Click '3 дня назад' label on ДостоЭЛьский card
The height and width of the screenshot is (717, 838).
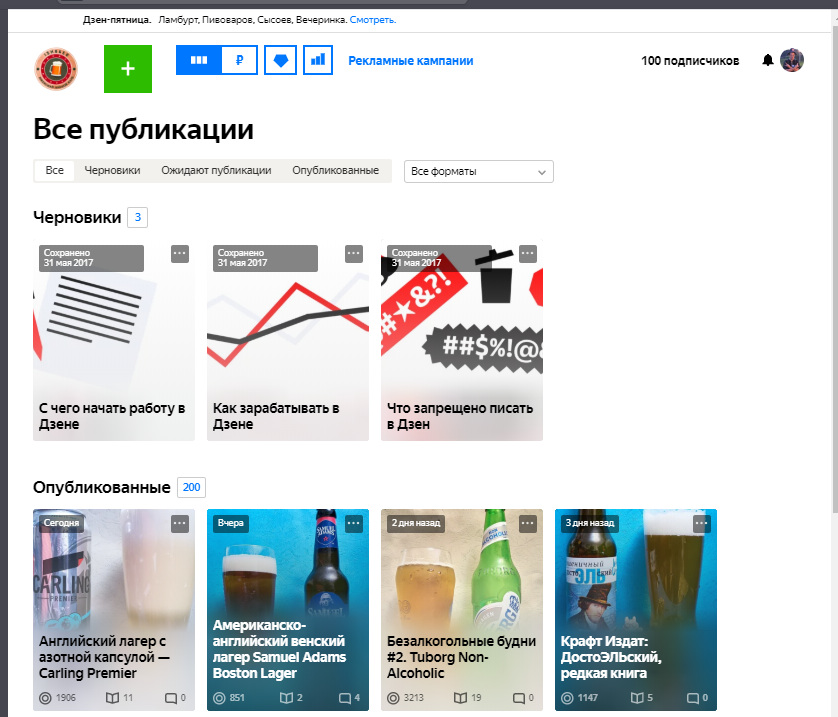pyautogui.click(x=590, y=523)
